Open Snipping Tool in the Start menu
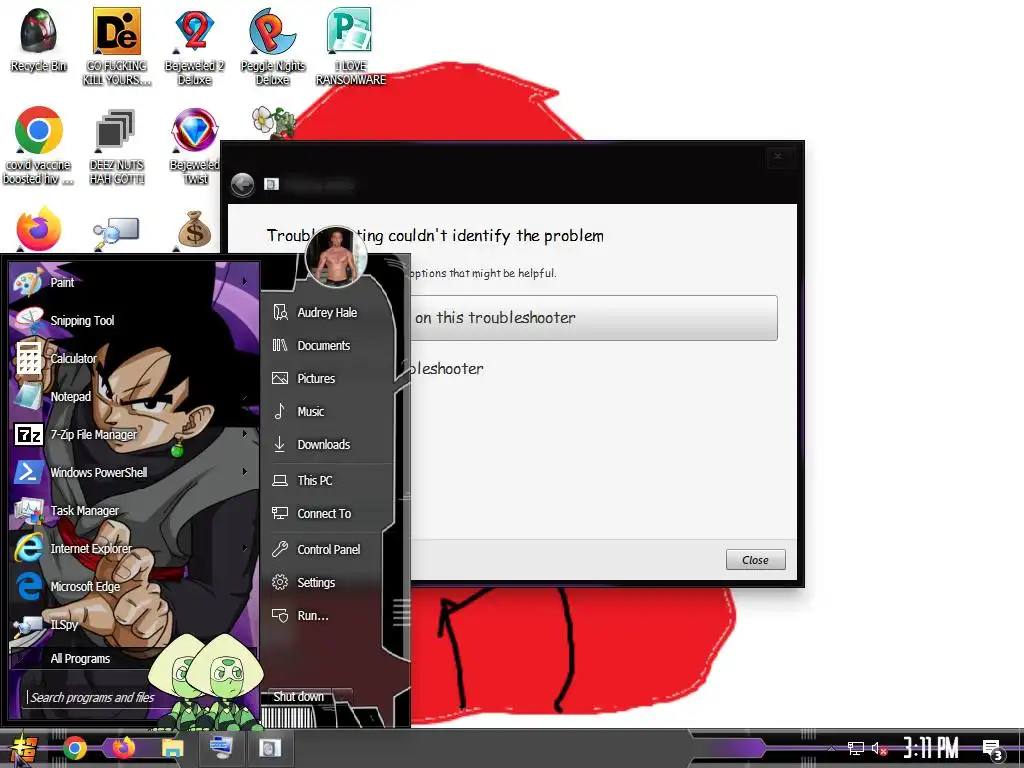The image size is (1024, 768). 134,321
